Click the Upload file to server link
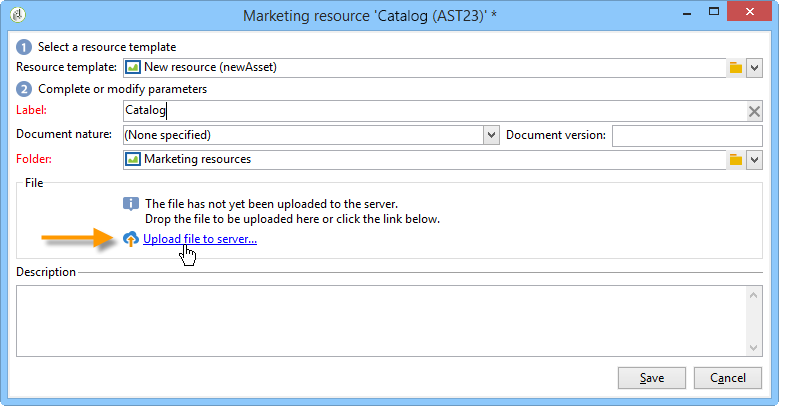 [200, 239]
